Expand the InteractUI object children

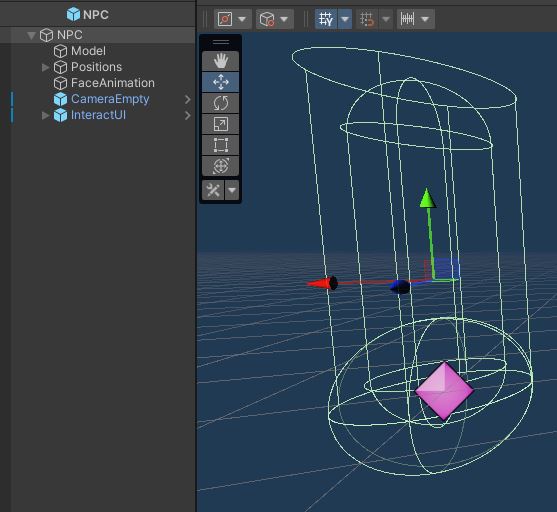45,115
